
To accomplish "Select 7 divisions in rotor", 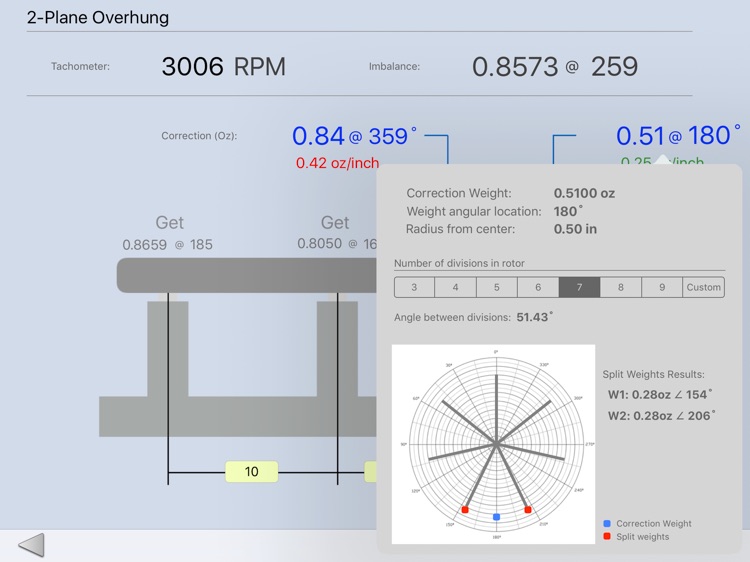I will 579,287.
